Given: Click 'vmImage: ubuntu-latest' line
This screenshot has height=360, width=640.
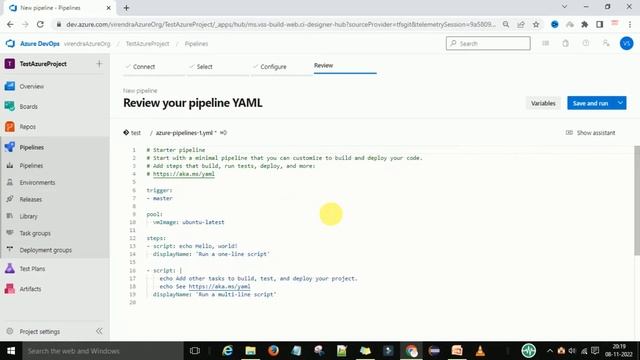Looking at the screenshot, I should [189, 222].
